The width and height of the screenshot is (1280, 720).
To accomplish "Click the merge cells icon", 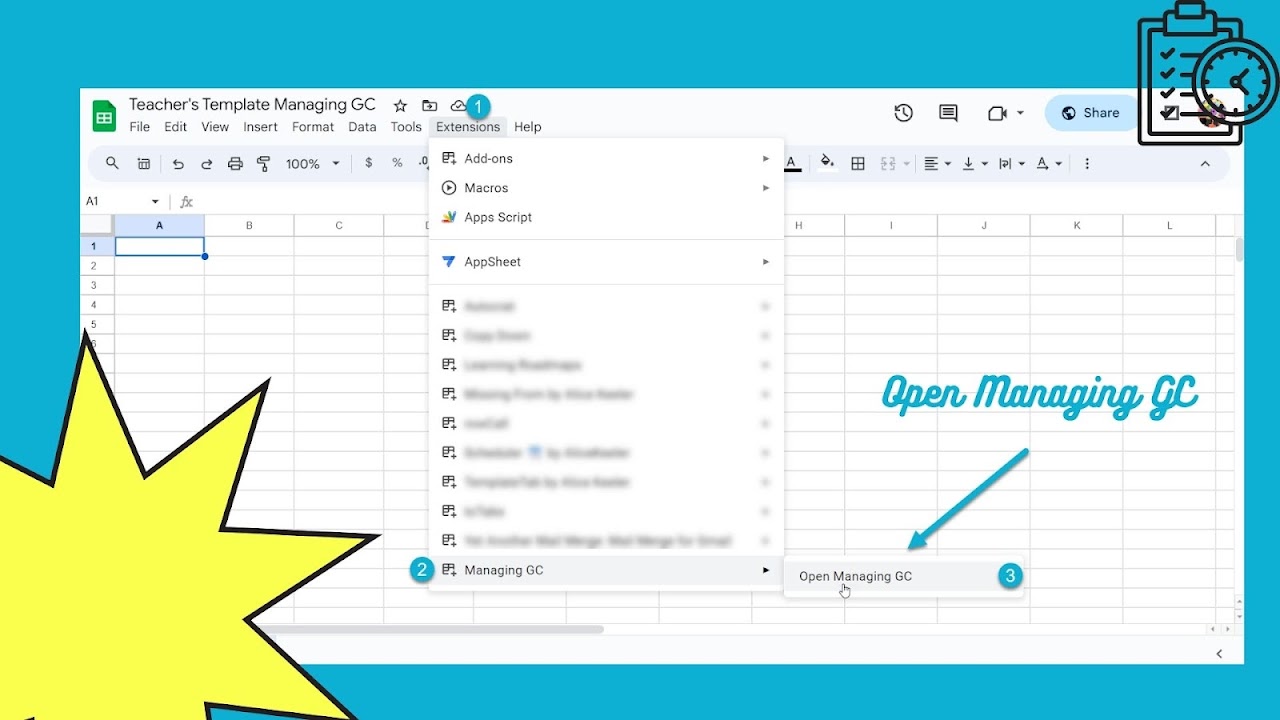I will tap(888, 163).
